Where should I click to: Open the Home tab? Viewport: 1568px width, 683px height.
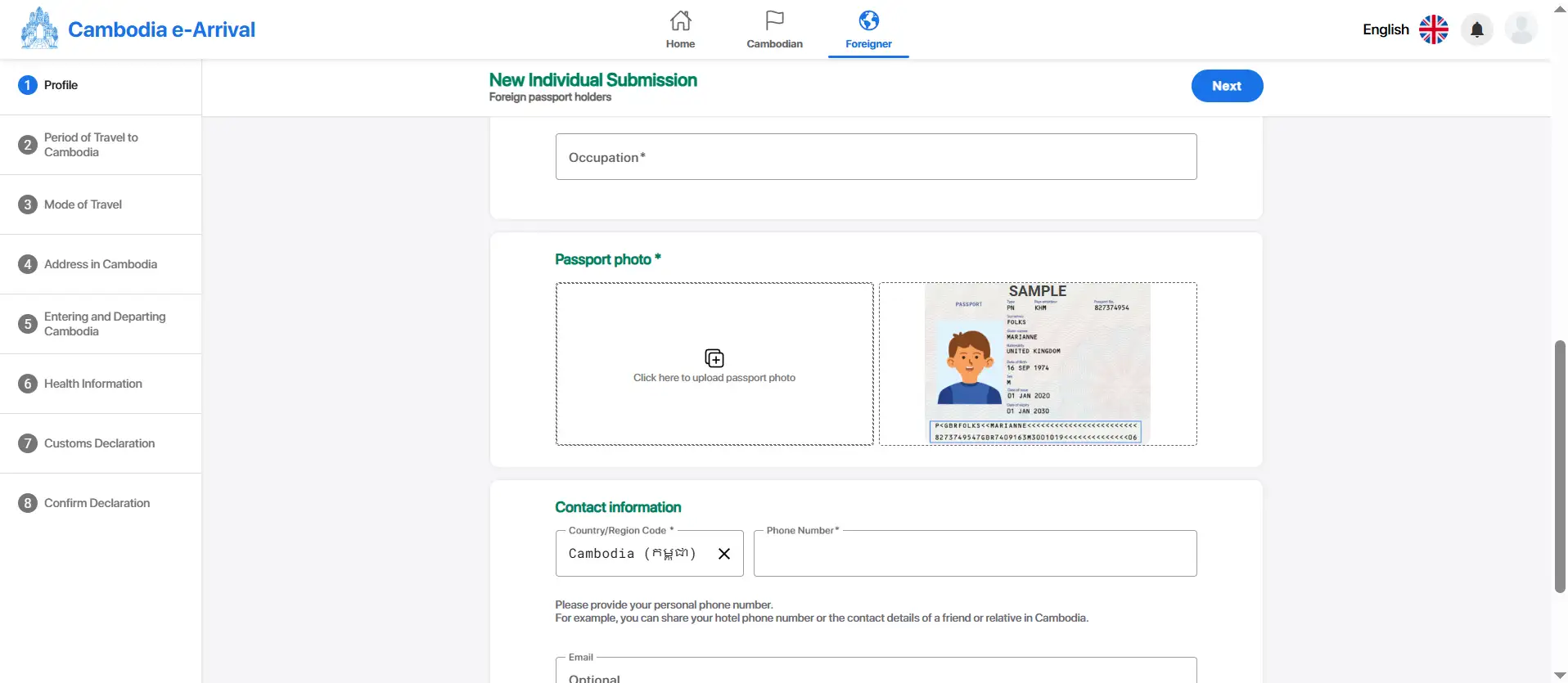pos(680,30)
